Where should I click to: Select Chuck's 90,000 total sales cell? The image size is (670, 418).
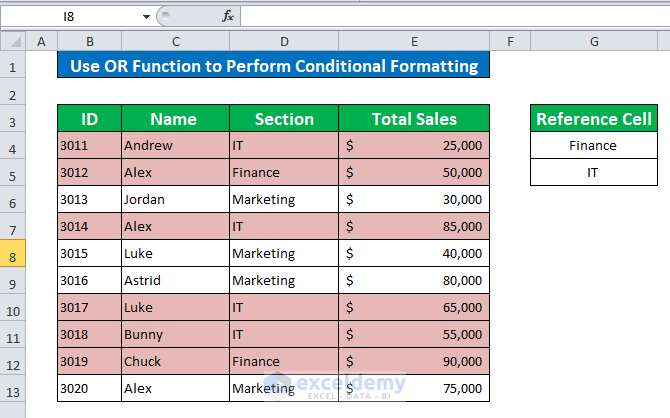tap(414, 362)
